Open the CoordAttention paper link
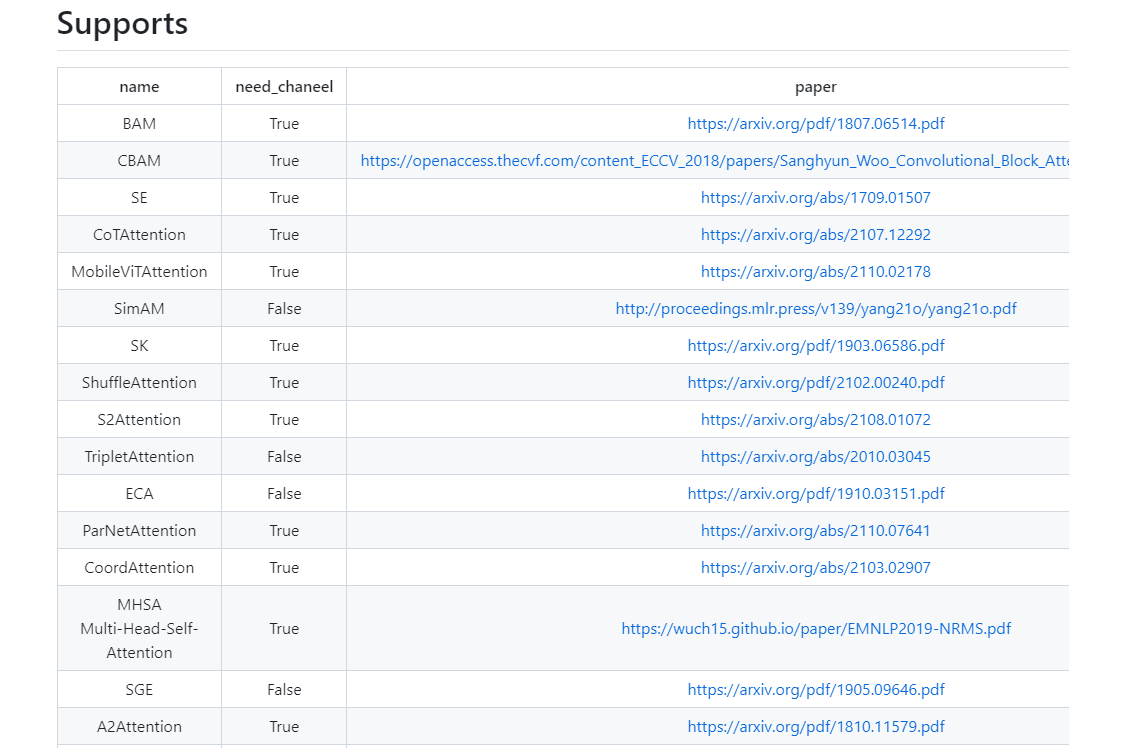 tap(816, 567)
